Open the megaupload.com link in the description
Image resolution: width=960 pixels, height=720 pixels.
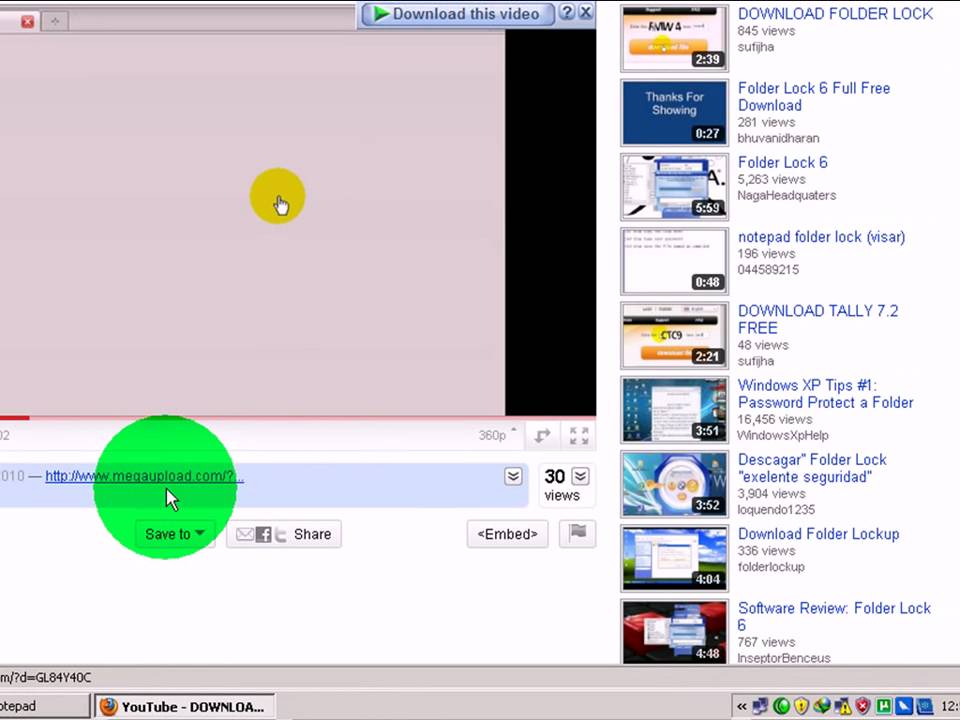pos(144,476)
